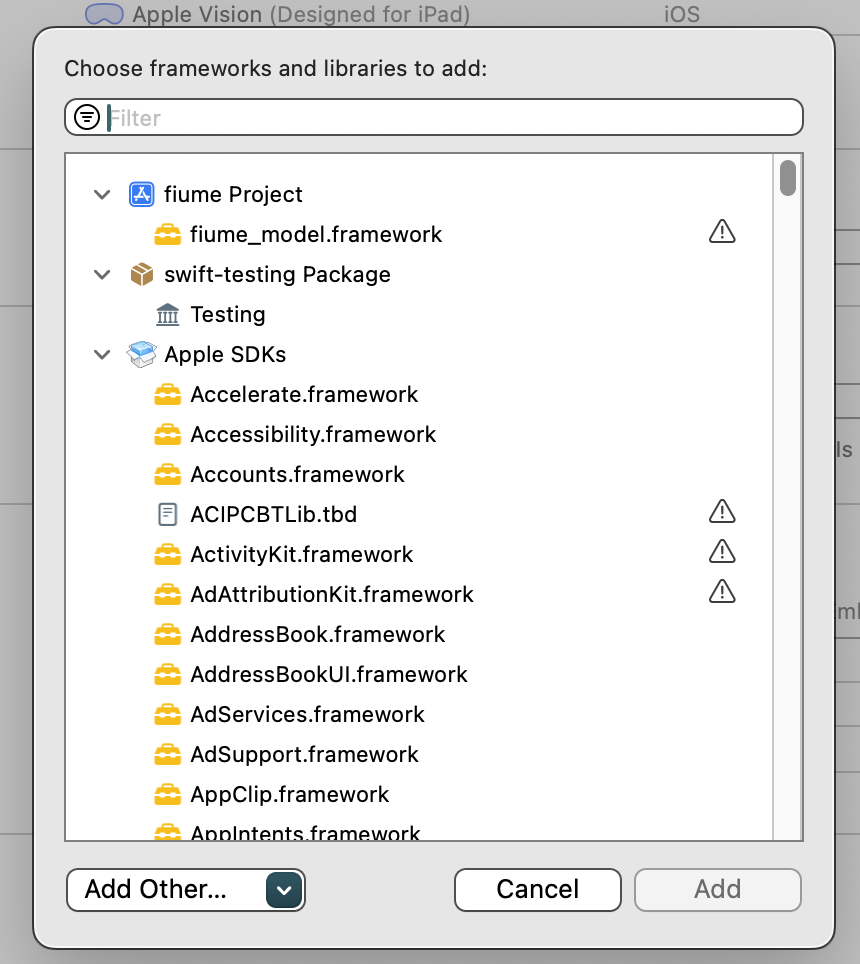Collapse the swift-testing Package group
The width and height of the screenshot is (860, 964).
coord(102,275)
